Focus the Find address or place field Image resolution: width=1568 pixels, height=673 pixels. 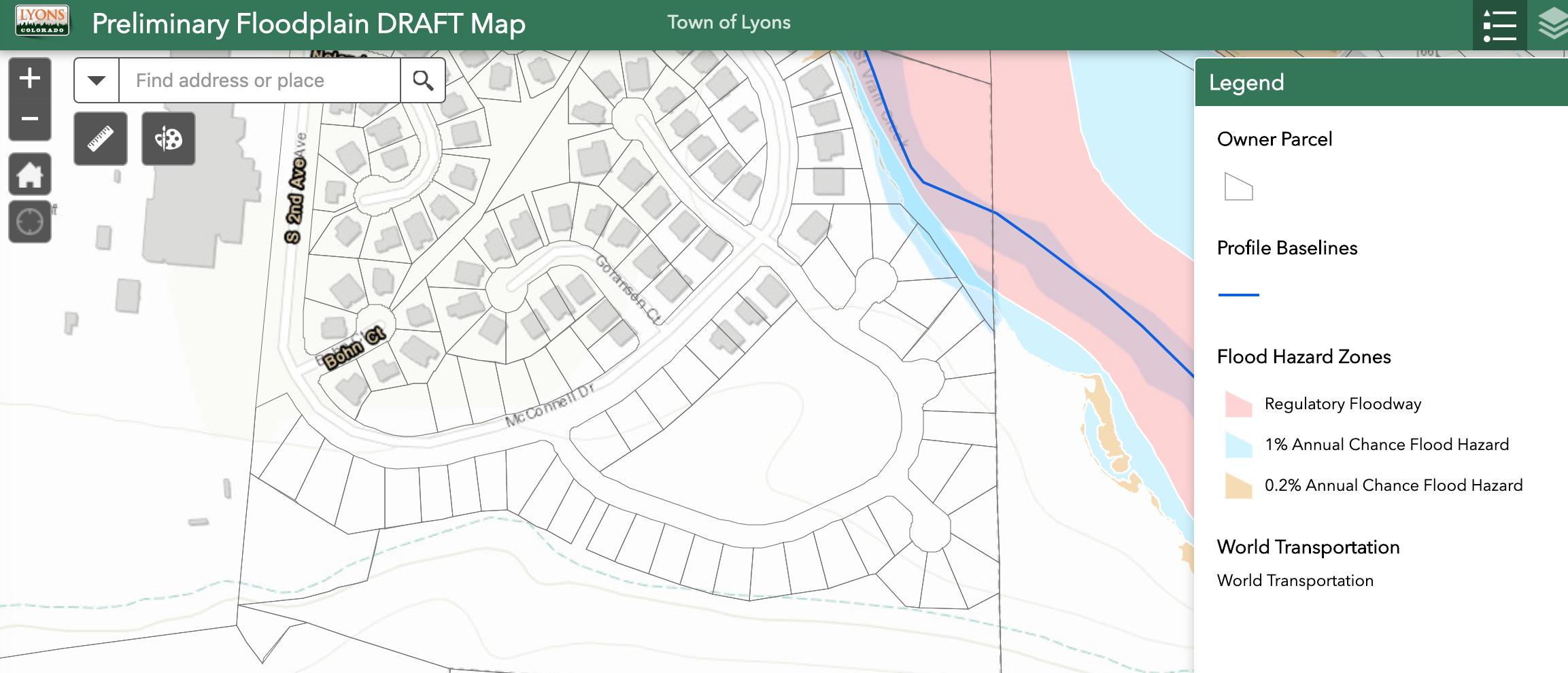click(x=260, y=80)
